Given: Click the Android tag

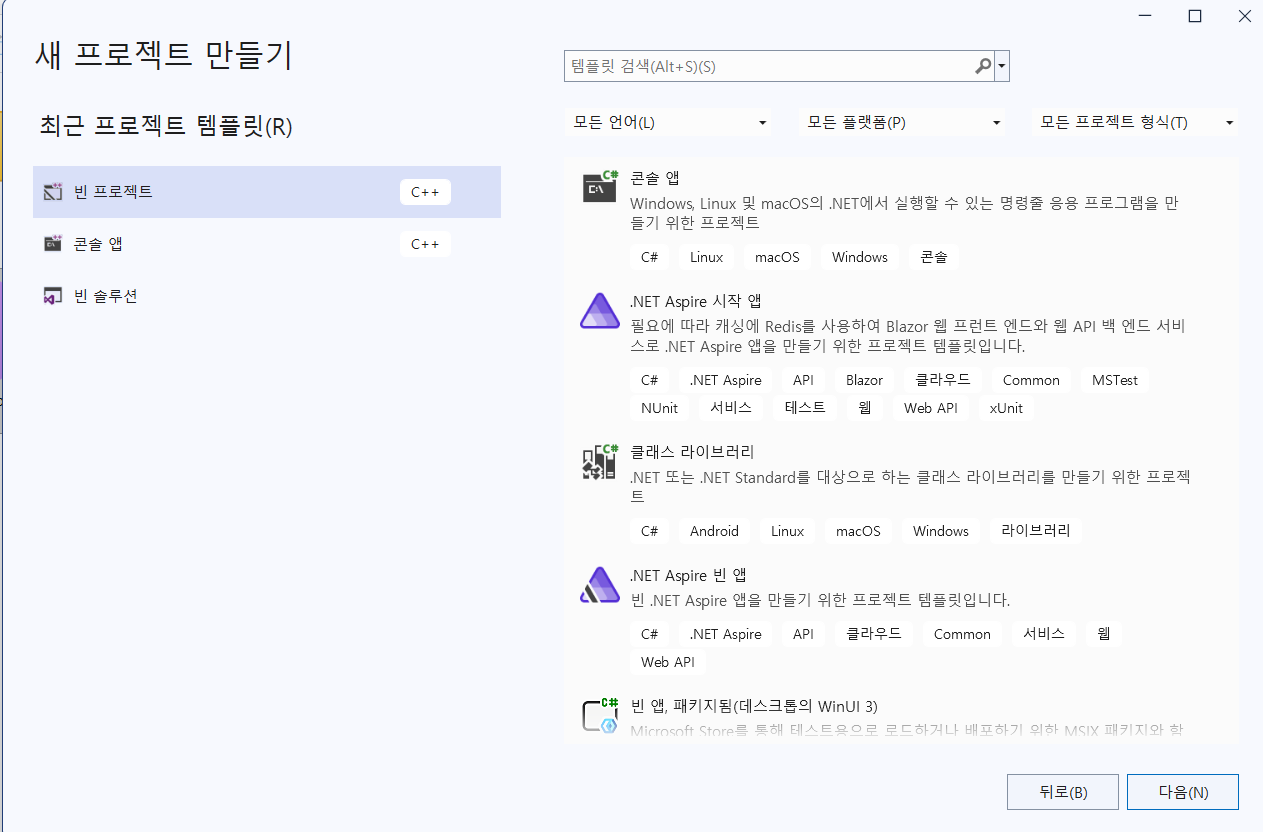Looking at the screenshot, I should (x=714, y=531).
